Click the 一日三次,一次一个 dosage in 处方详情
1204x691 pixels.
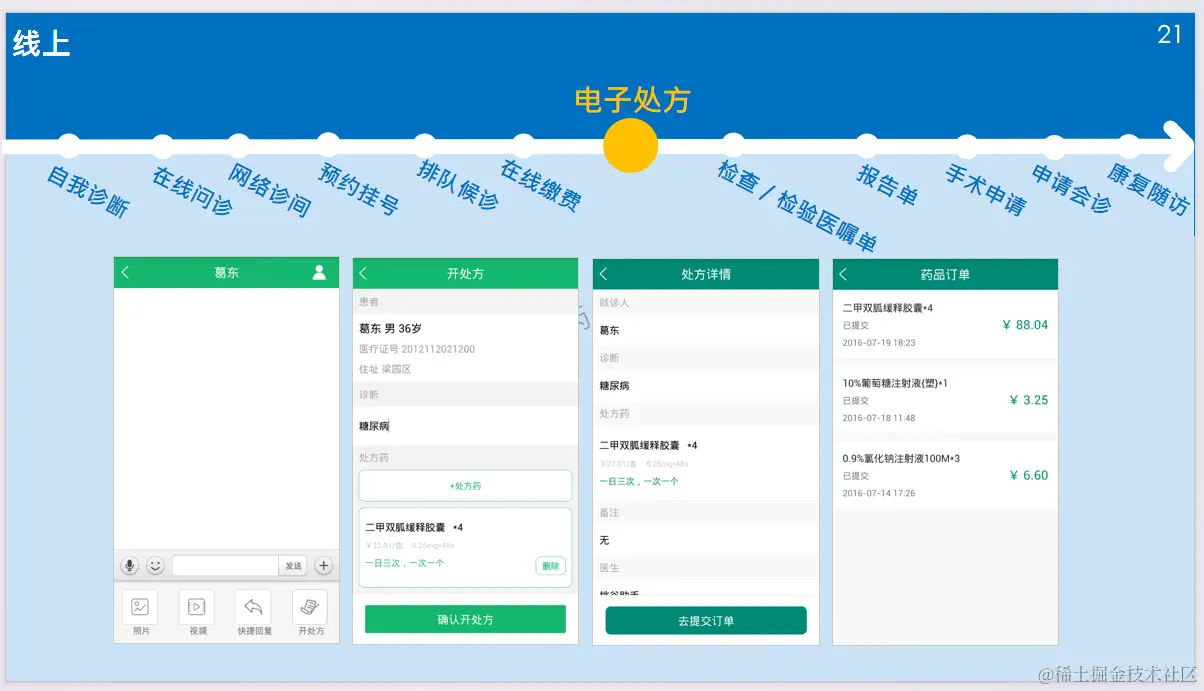[x=639, y=481]
